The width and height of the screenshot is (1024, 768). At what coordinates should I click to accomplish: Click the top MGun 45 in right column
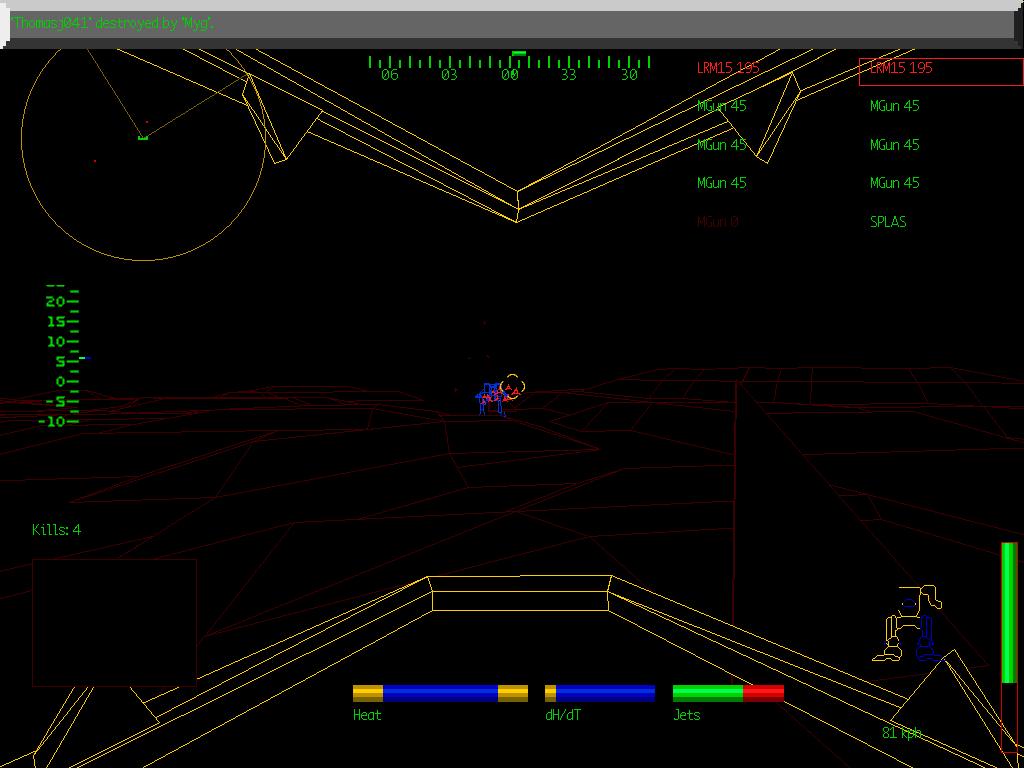coord(894,106)
